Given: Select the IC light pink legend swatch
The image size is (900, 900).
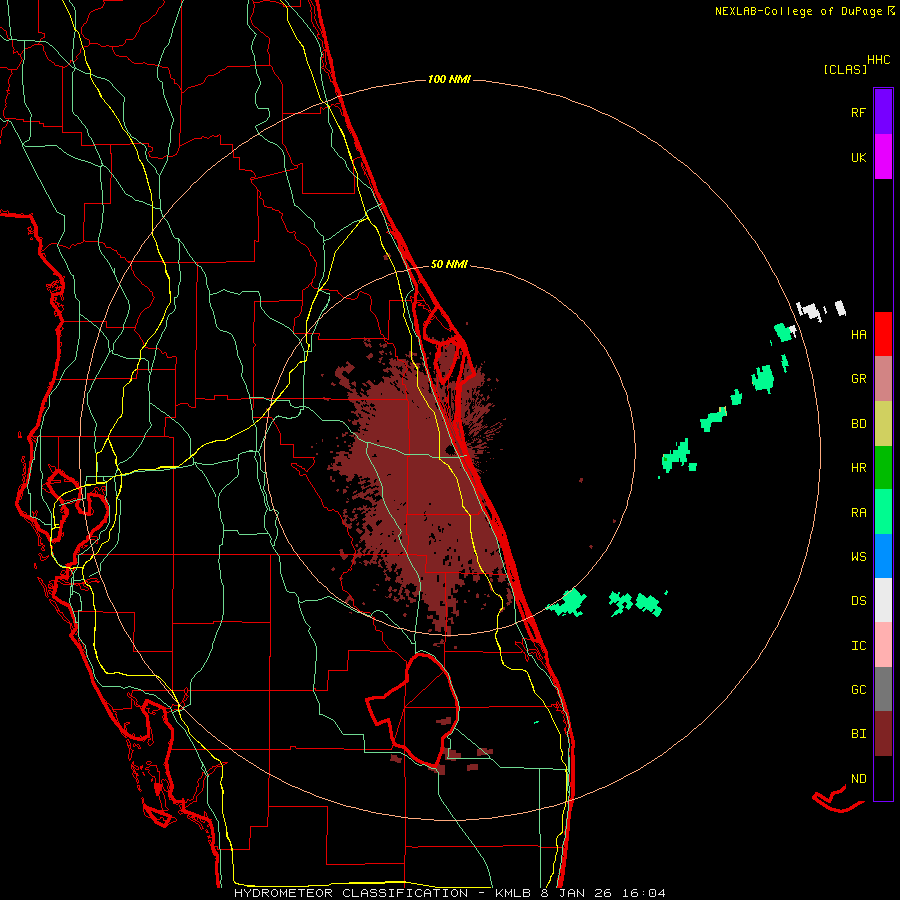Looking at the screenshot, I should (x=883, y=645).
